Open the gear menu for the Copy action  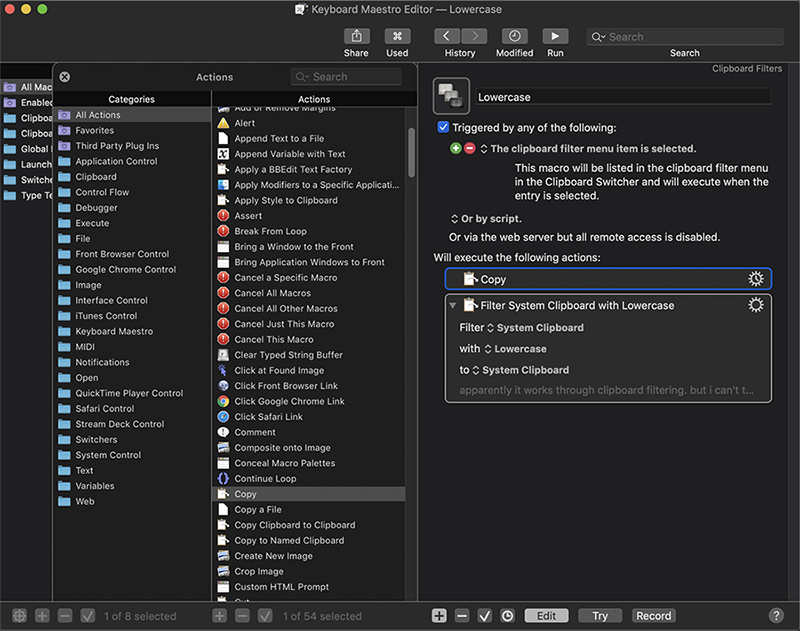[756, 279]
